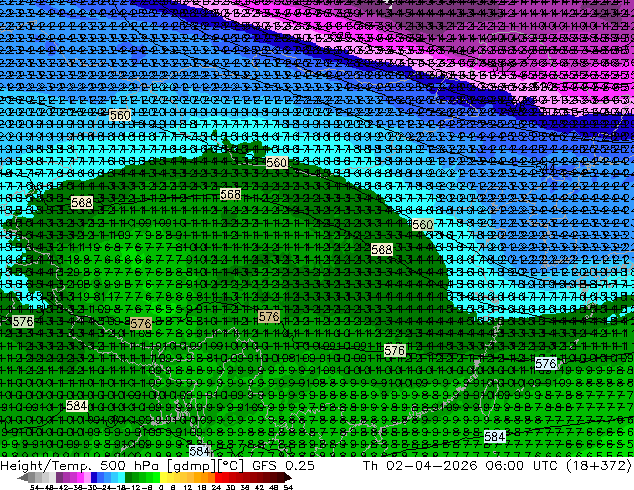Click the "Height/Temp." title text
Screen dimensions: 634x490
[45, 466]
